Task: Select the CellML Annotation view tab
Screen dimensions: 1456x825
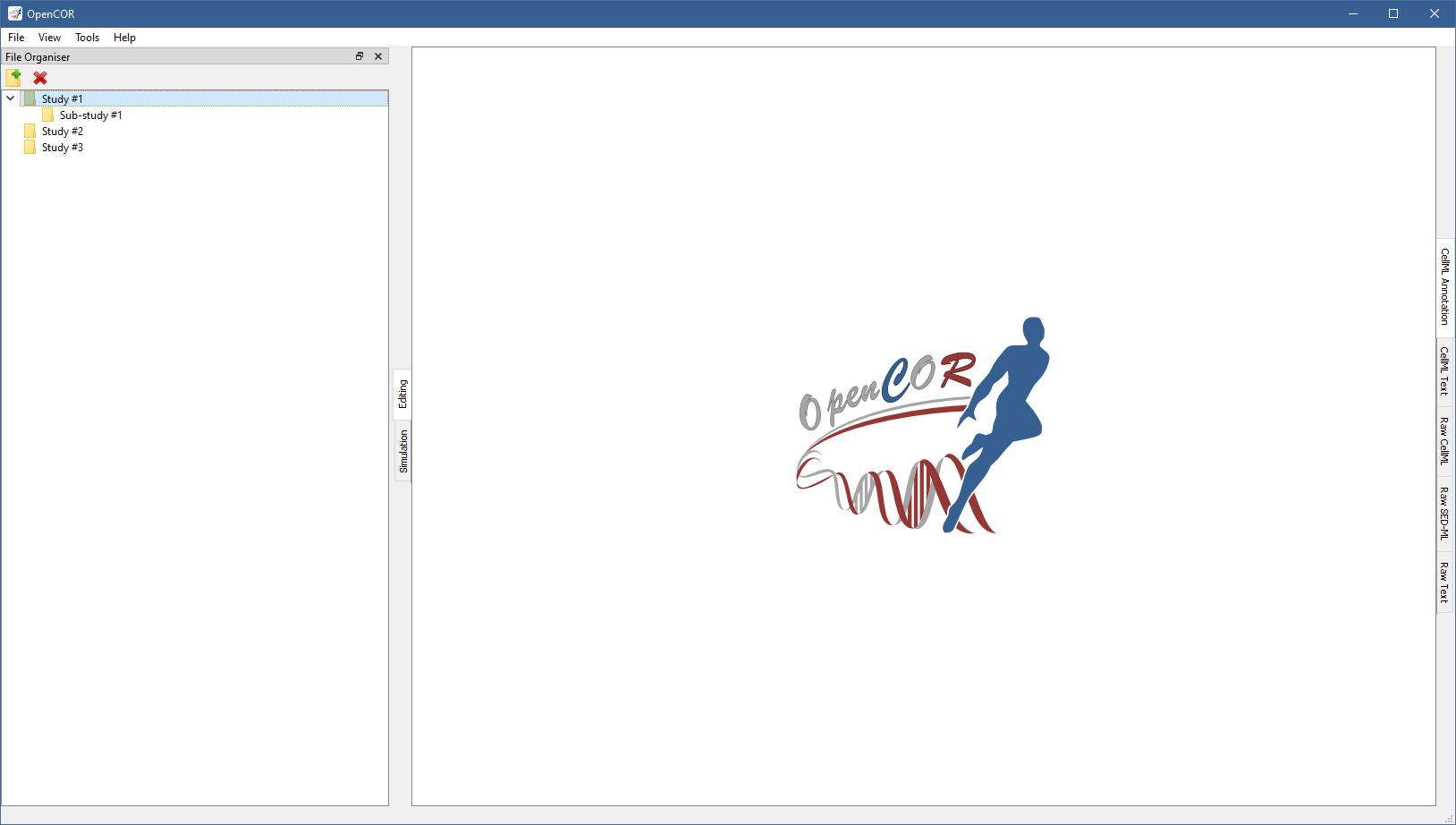Action: click(1444, 286)
